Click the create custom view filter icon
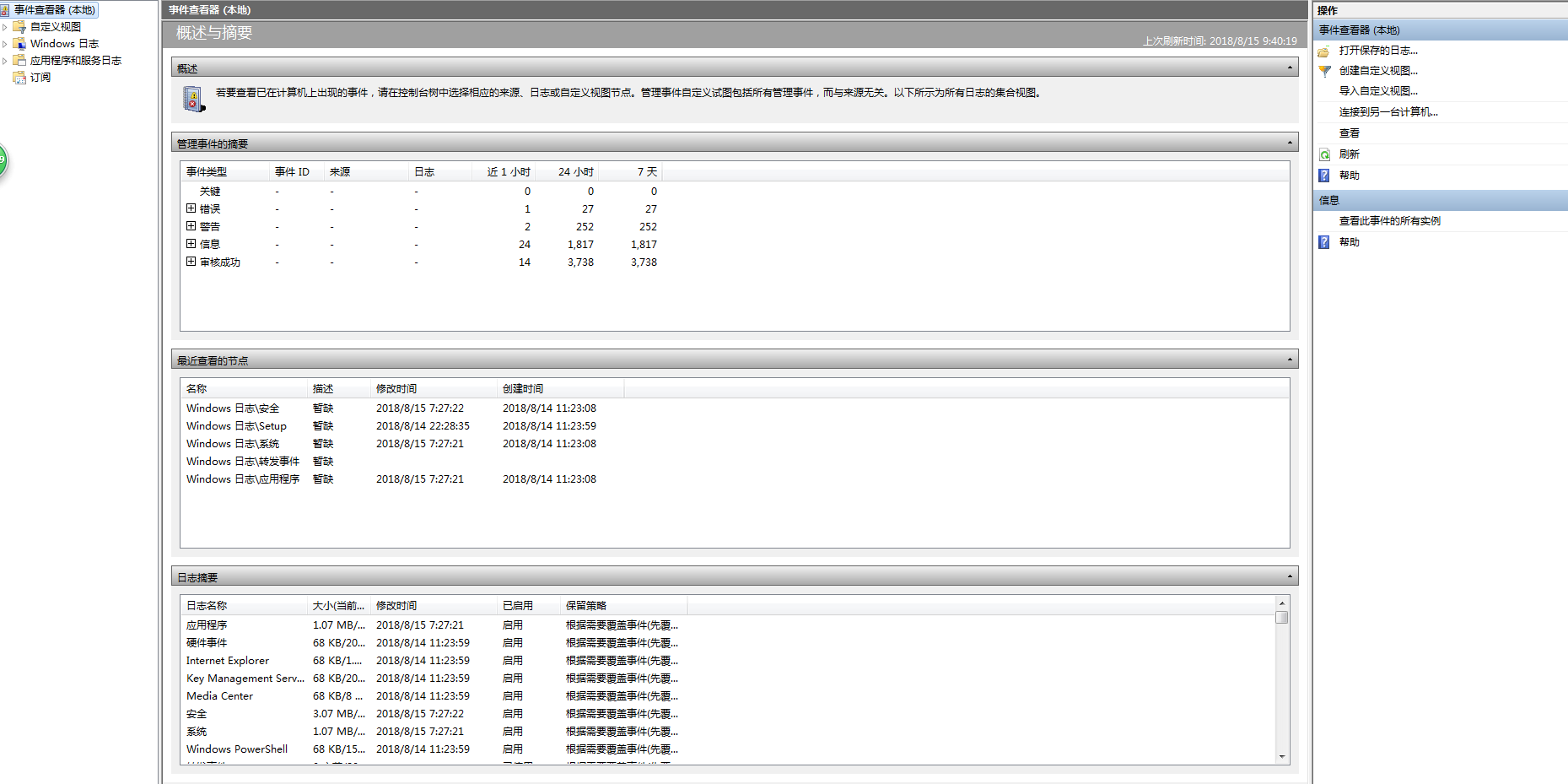1568x784 pixels. (1324, 71)
